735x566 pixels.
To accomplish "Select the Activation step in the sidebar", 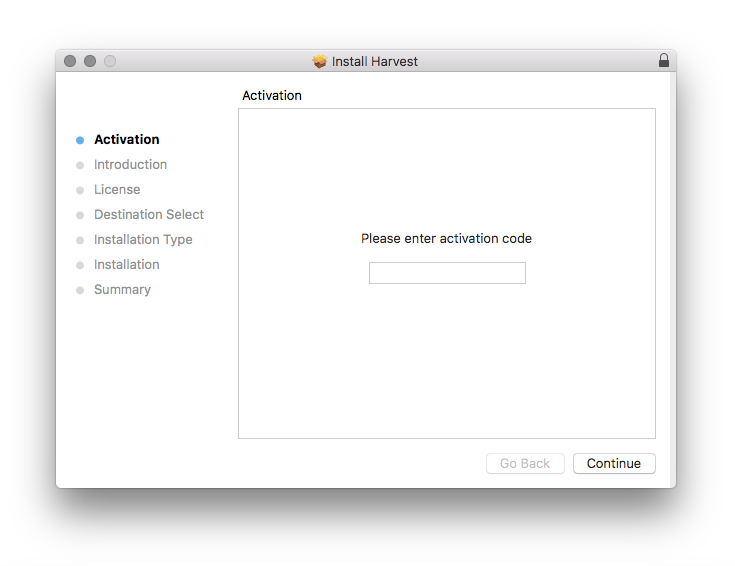I will coord(126,140).
